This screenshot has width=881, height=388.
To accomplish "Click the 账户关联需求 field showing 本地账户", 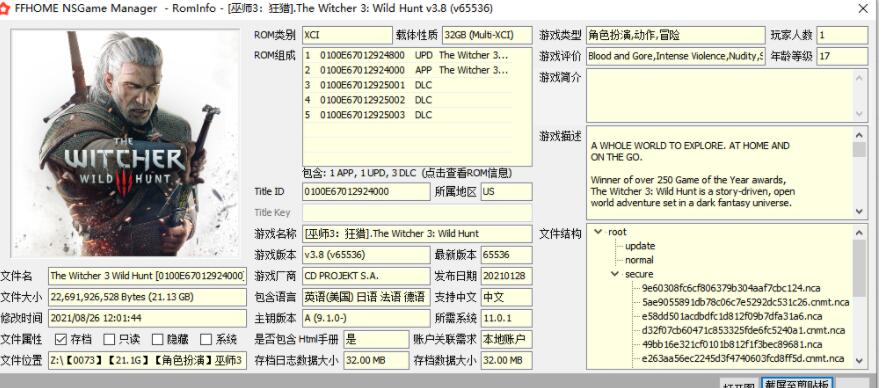I will pos(506,339).
